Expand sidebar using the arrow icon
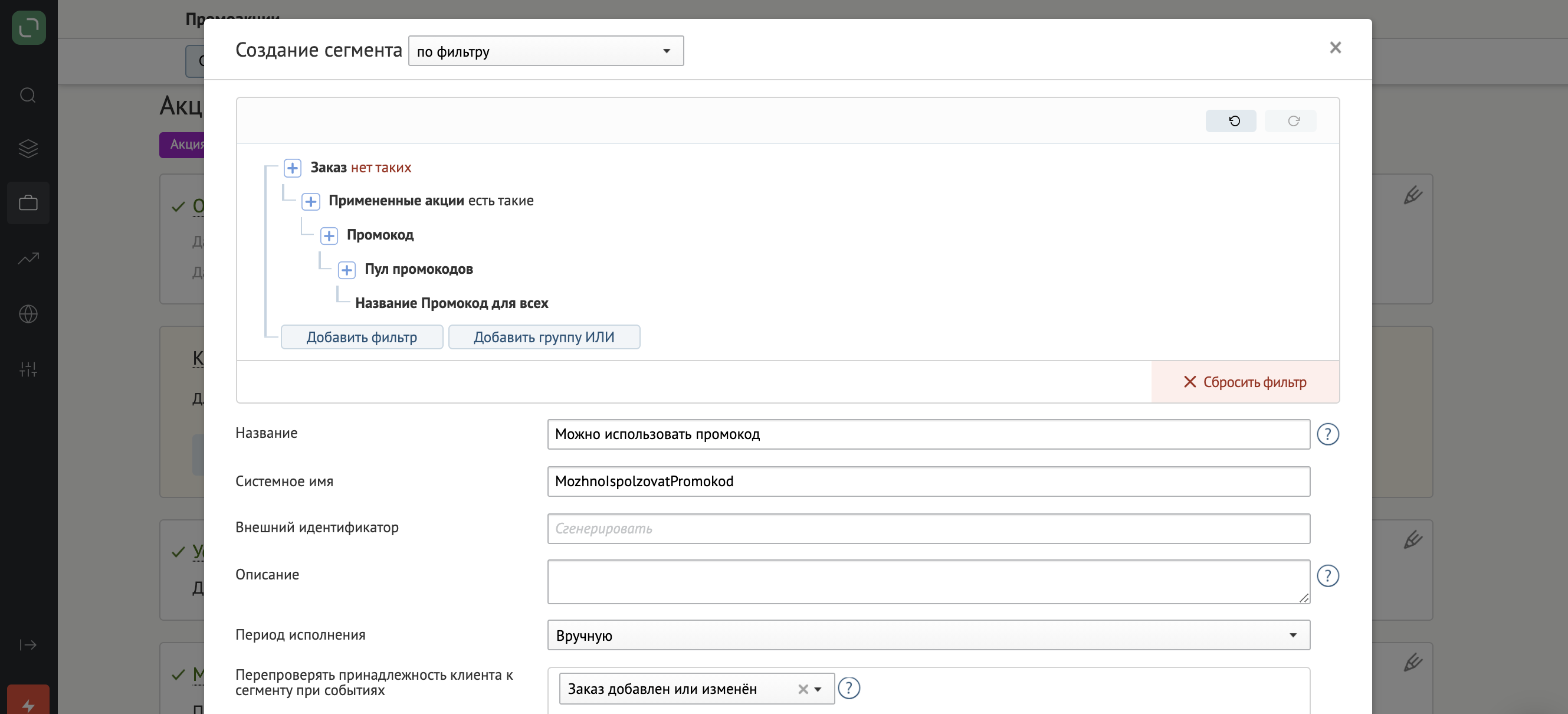The width and height of the screenshot is (1568, 714). pos(28,644)
